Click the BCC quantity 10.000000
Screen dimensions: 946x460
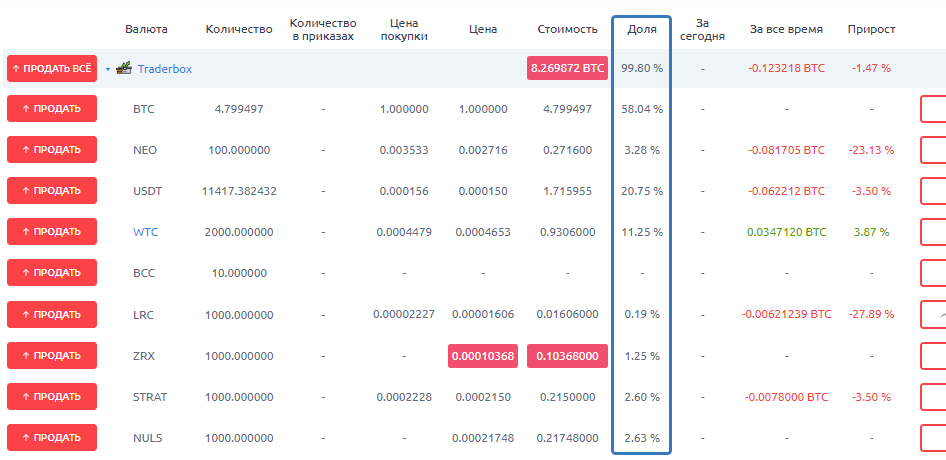pyautogui.click(x=239, y=273)
